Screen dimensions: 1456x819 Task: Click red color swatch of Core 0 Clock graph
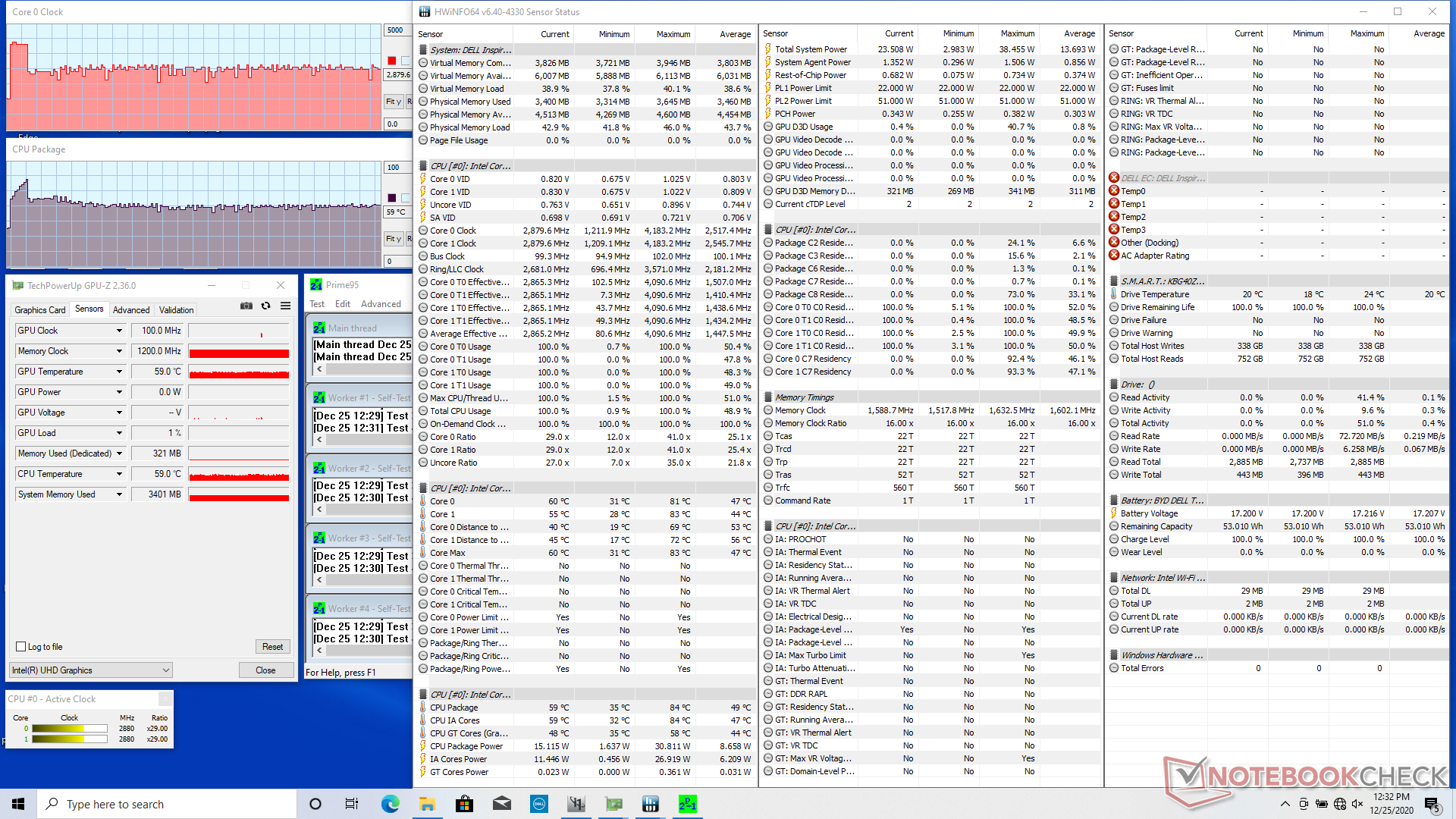pyautogui.click(x=392, y=61)
